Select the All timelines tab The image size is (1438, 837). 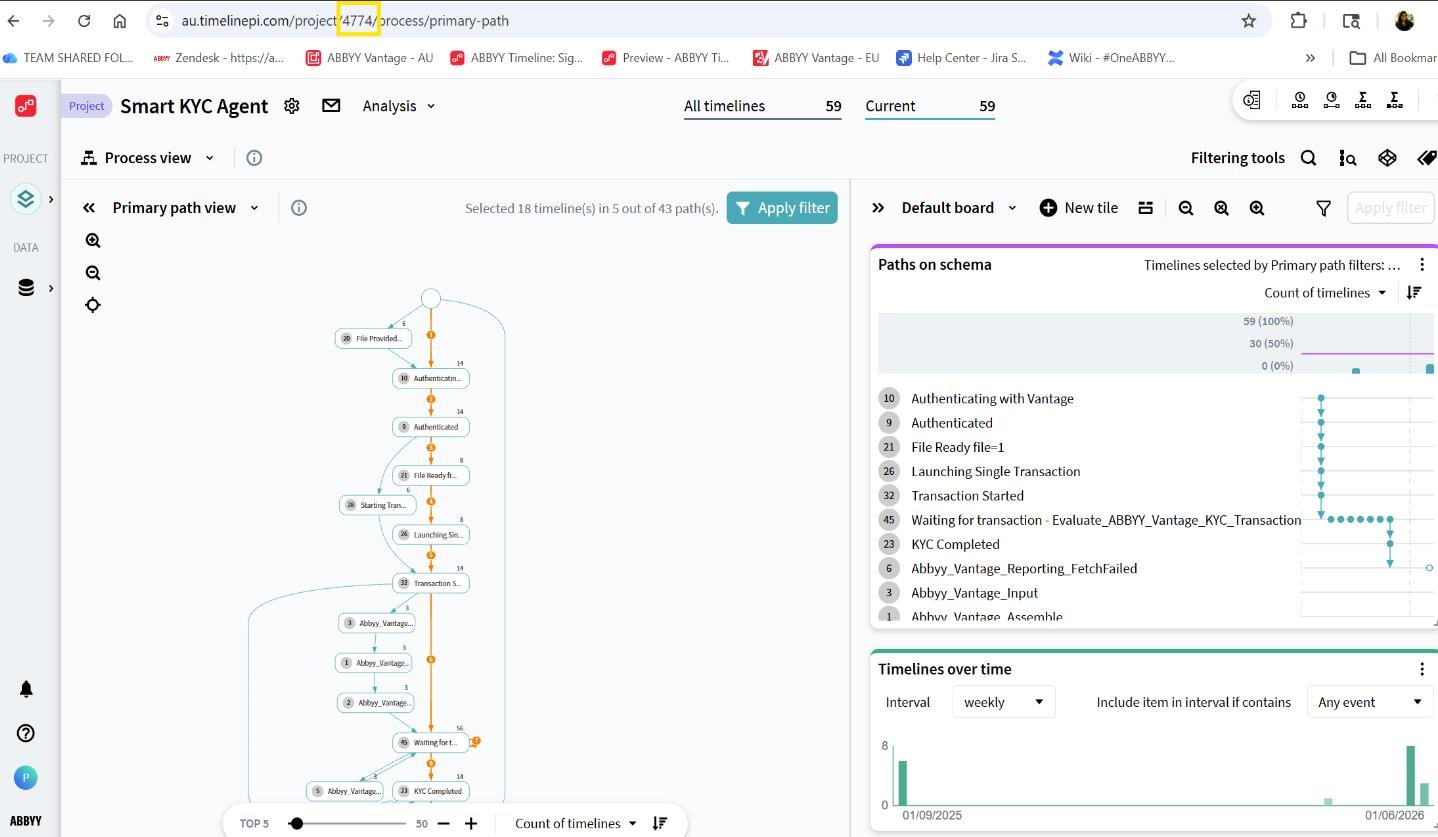click(x=762, y=106)
